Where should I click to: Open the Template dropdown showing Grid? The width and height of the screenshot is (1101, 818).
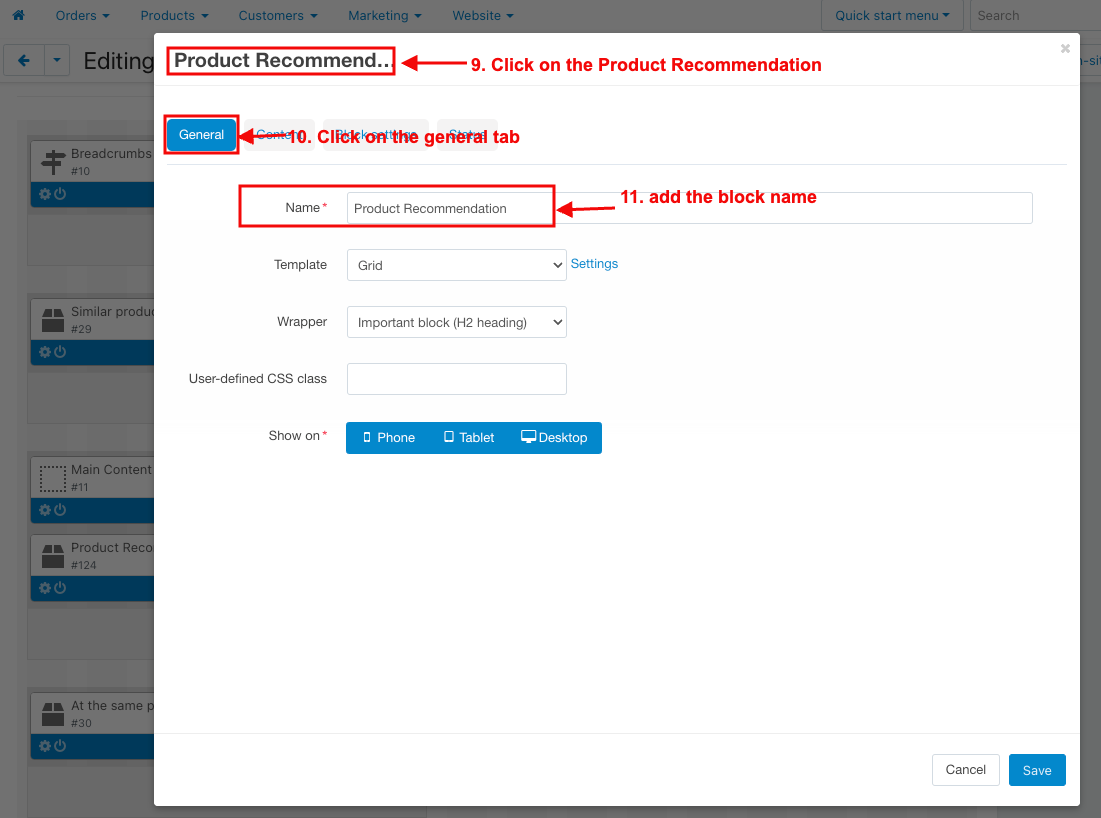tap(456, 265)
